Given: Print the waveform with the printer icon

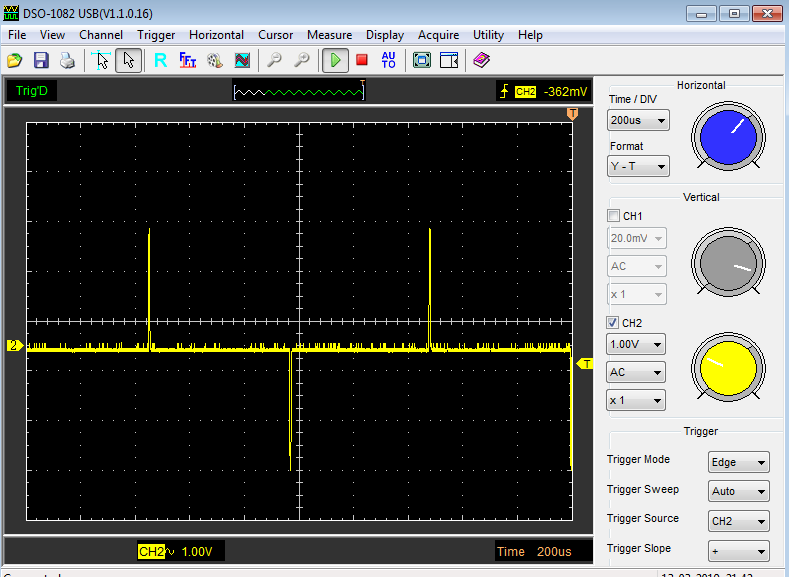Looking at the screenshot, I should [x=67, y=60].
